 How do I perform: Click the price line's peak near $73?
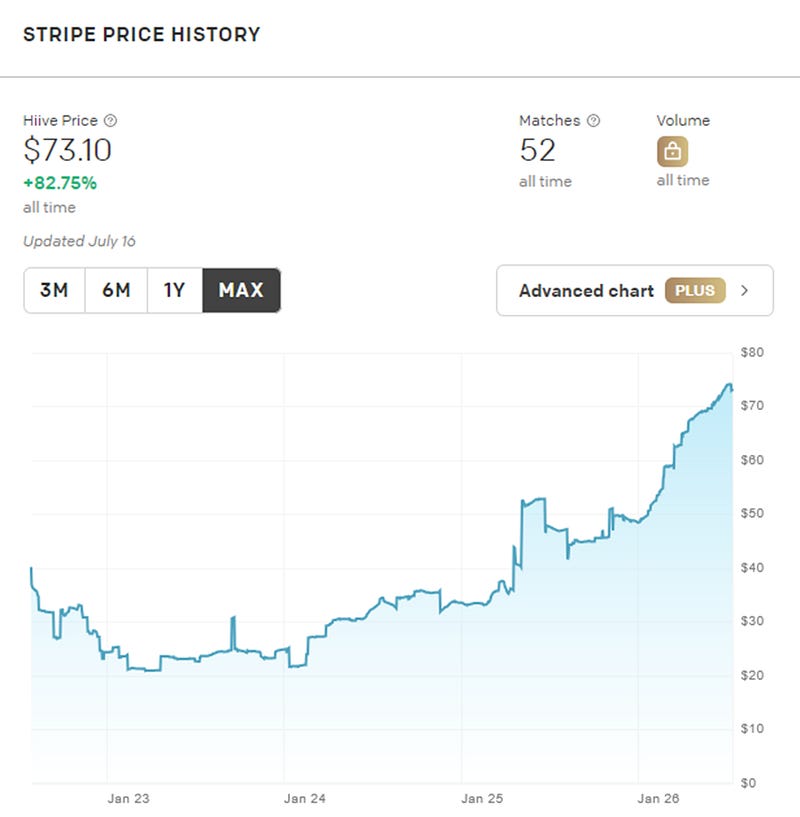(729, 385)
